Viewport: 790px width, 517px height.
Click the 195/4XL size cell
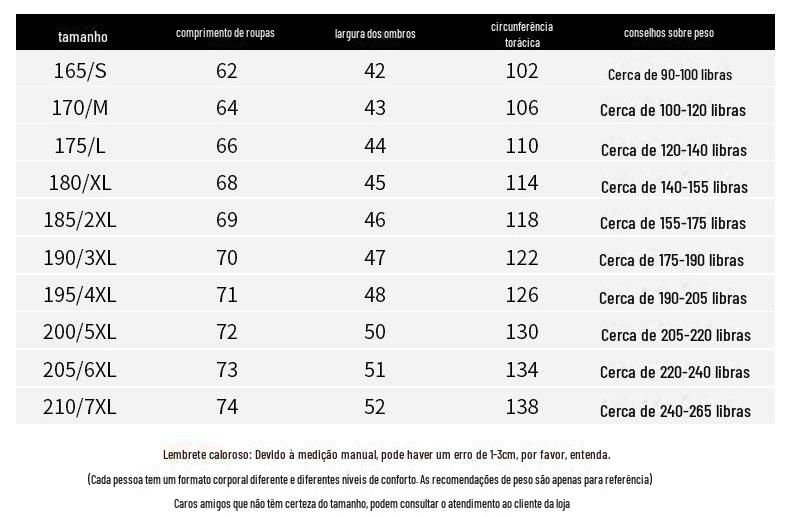pos(80,295)
